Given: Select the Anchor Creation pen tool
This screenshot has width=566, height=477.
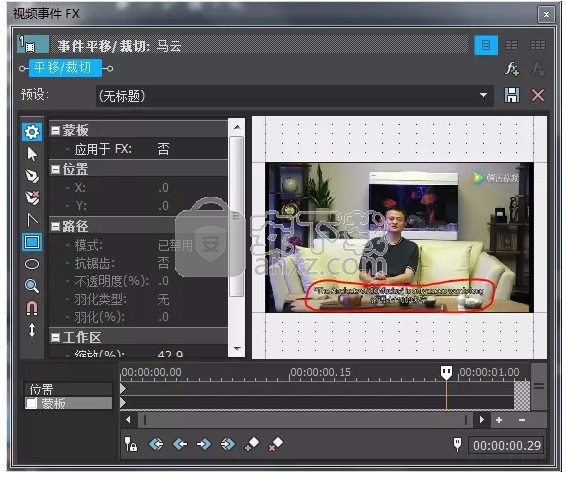Looking at the screenshot, I should coord(32,176).
